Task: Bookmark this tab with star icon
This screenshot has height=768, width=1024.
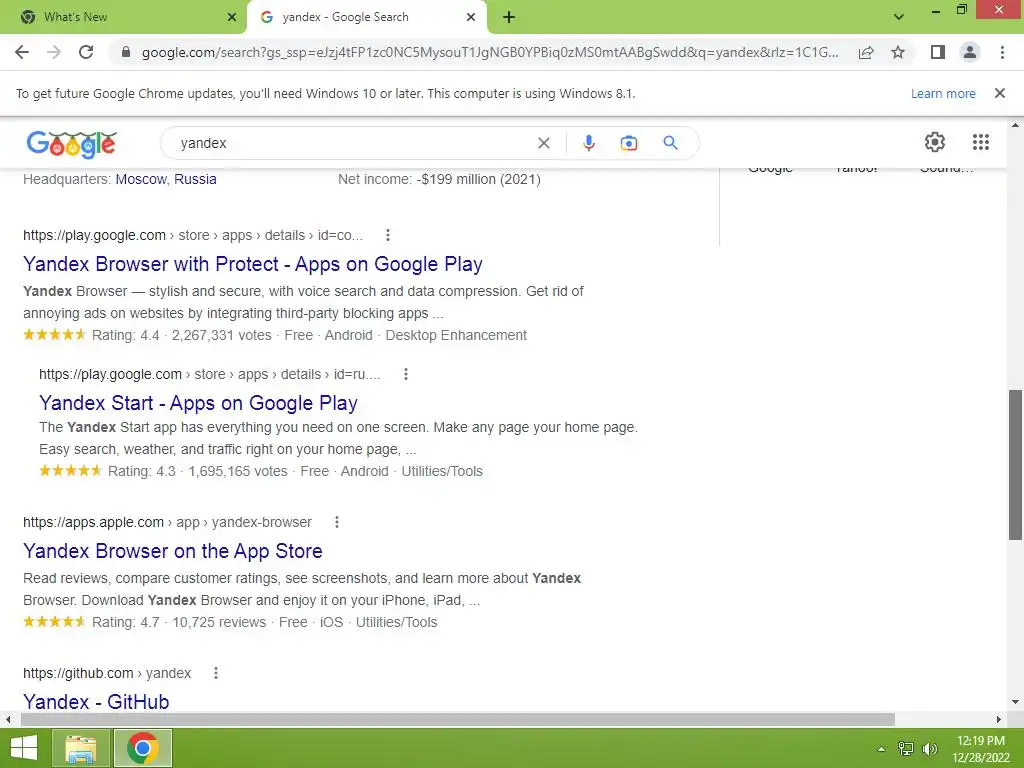Action: point(898,52)
